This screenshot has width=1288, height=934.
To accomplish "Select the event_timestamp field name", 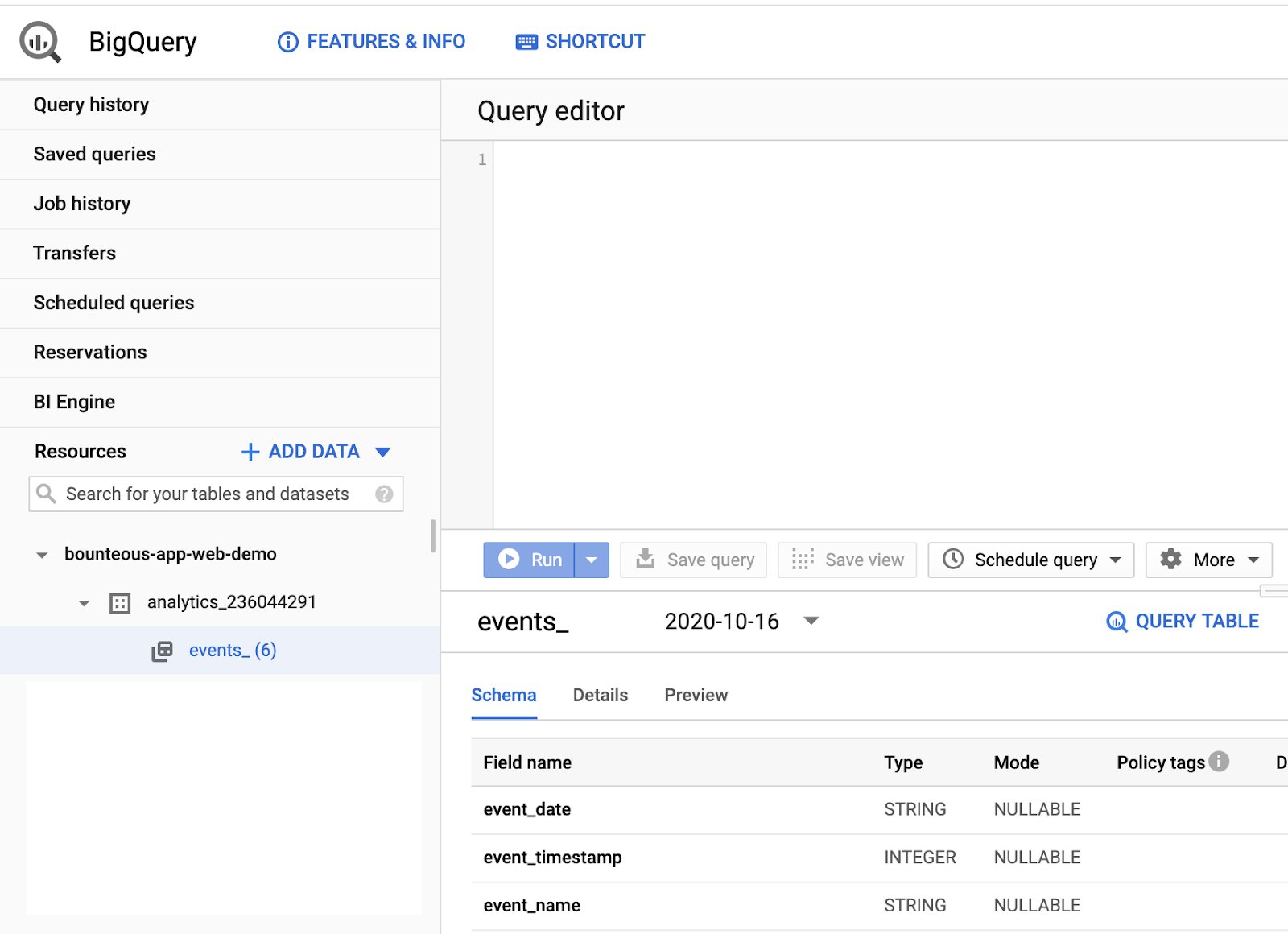I will pyautogui.click(x=553, y=858).
